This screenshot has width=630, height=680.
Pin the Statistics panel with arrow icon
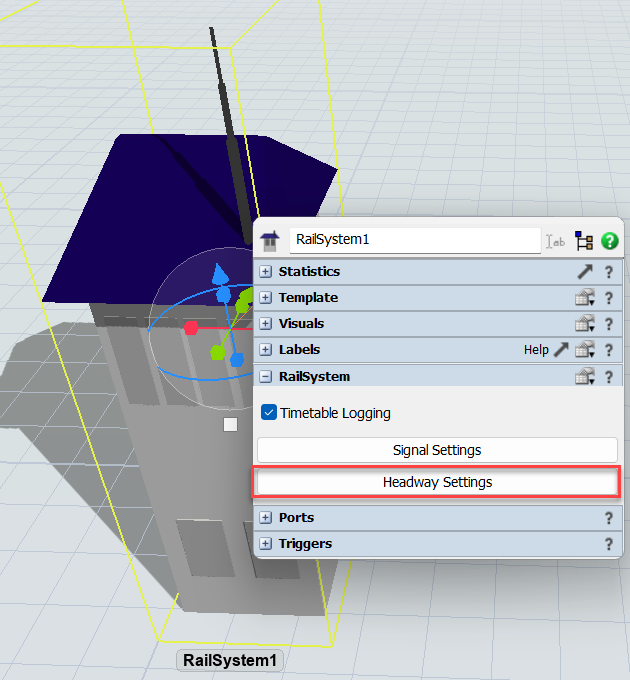[x=586, y=272]
